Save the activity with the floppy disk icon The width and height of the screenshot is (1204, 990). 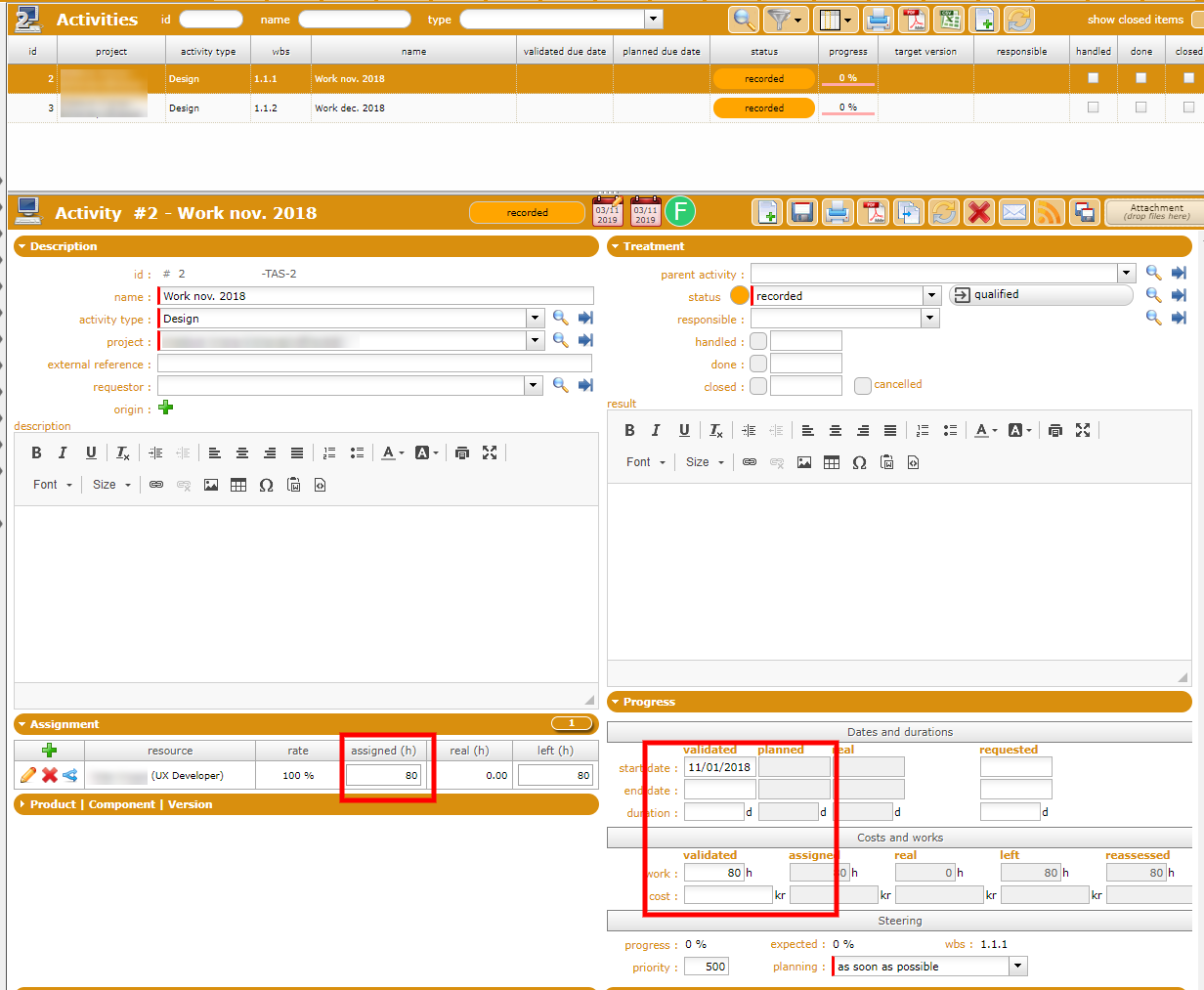pyautogui.click(x=802, y=212)
